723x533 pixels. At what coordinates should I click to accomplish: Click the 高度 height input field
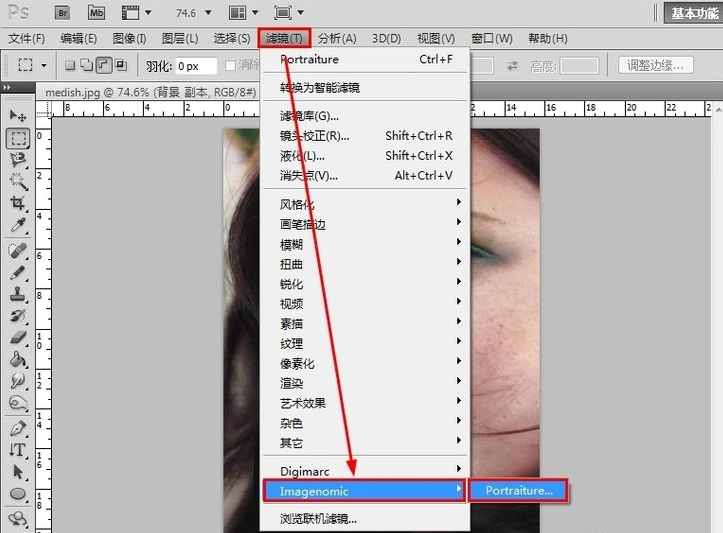579,66
